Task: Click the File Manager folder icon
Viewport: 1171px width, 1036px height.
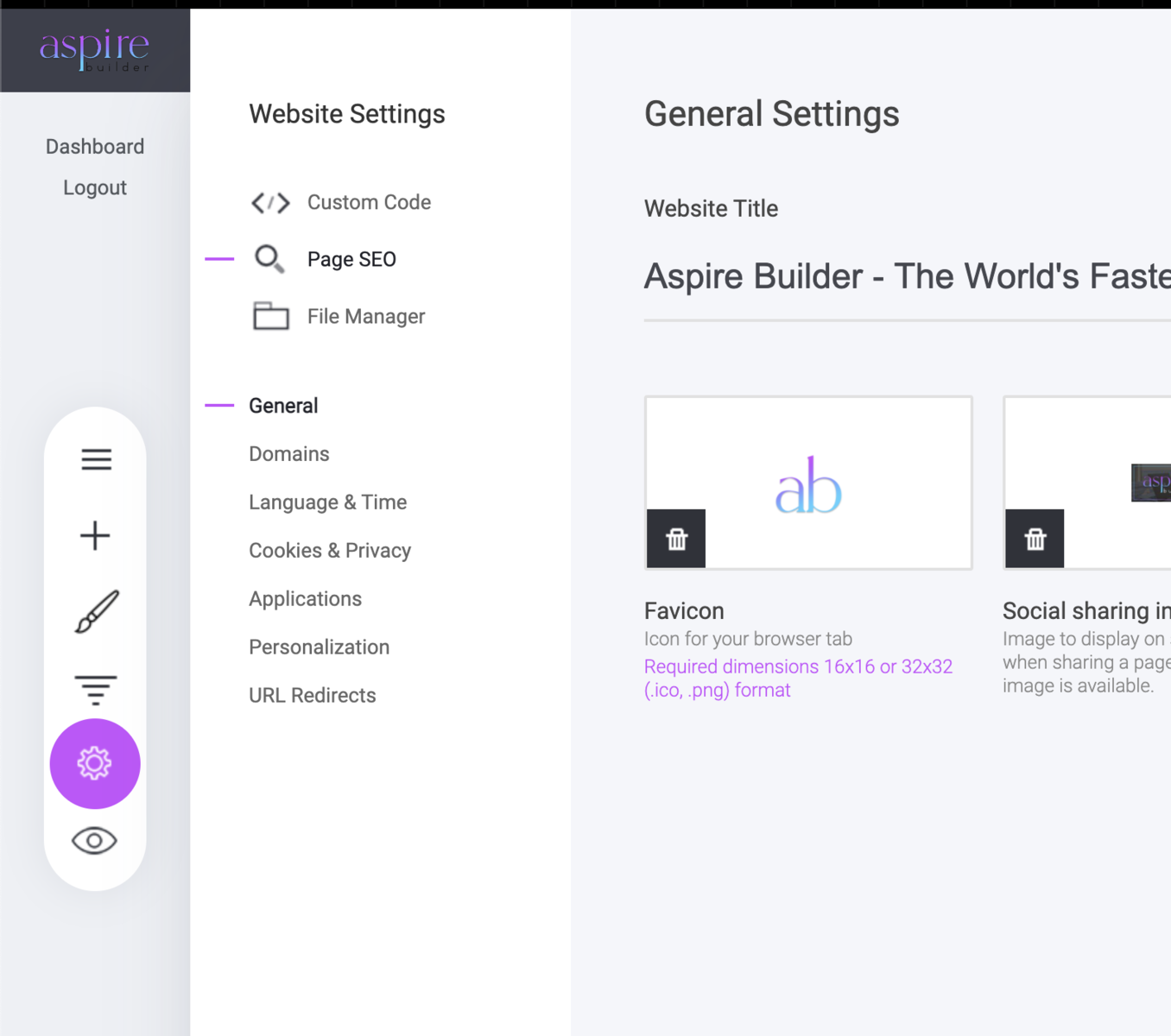Action: click(270, 316)
